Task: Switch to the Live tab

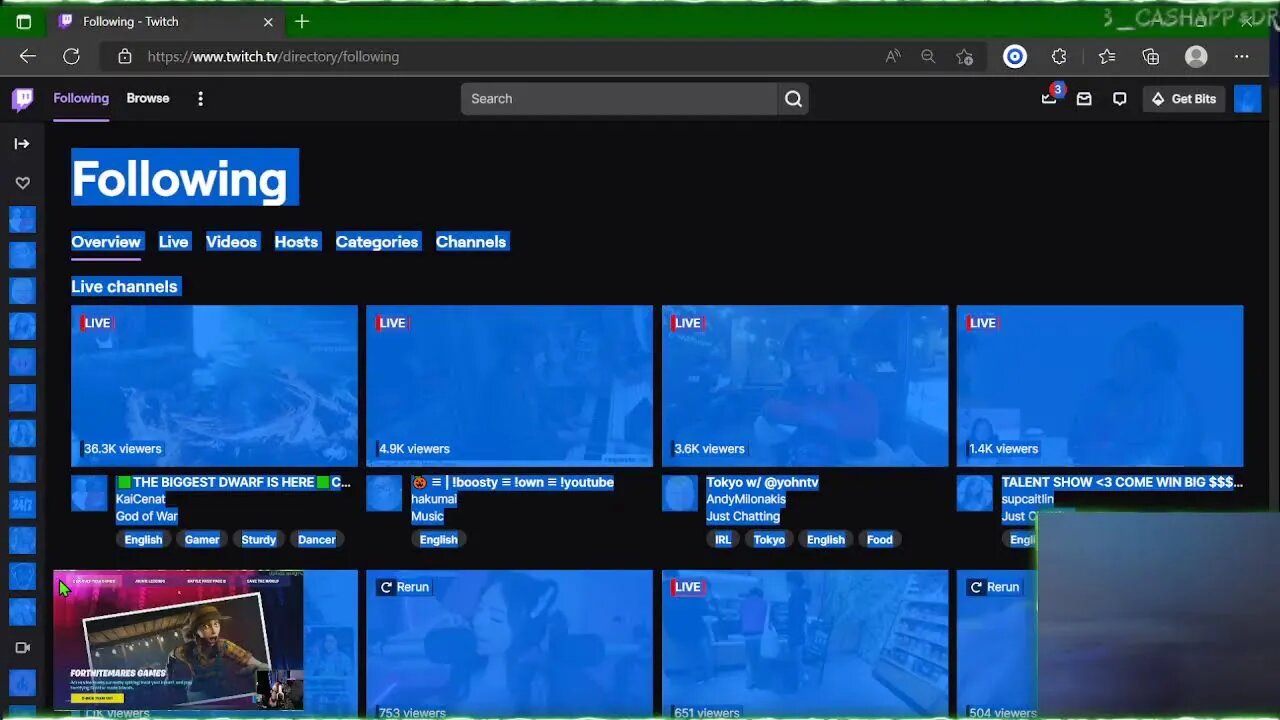Action: tap(173, 242)
